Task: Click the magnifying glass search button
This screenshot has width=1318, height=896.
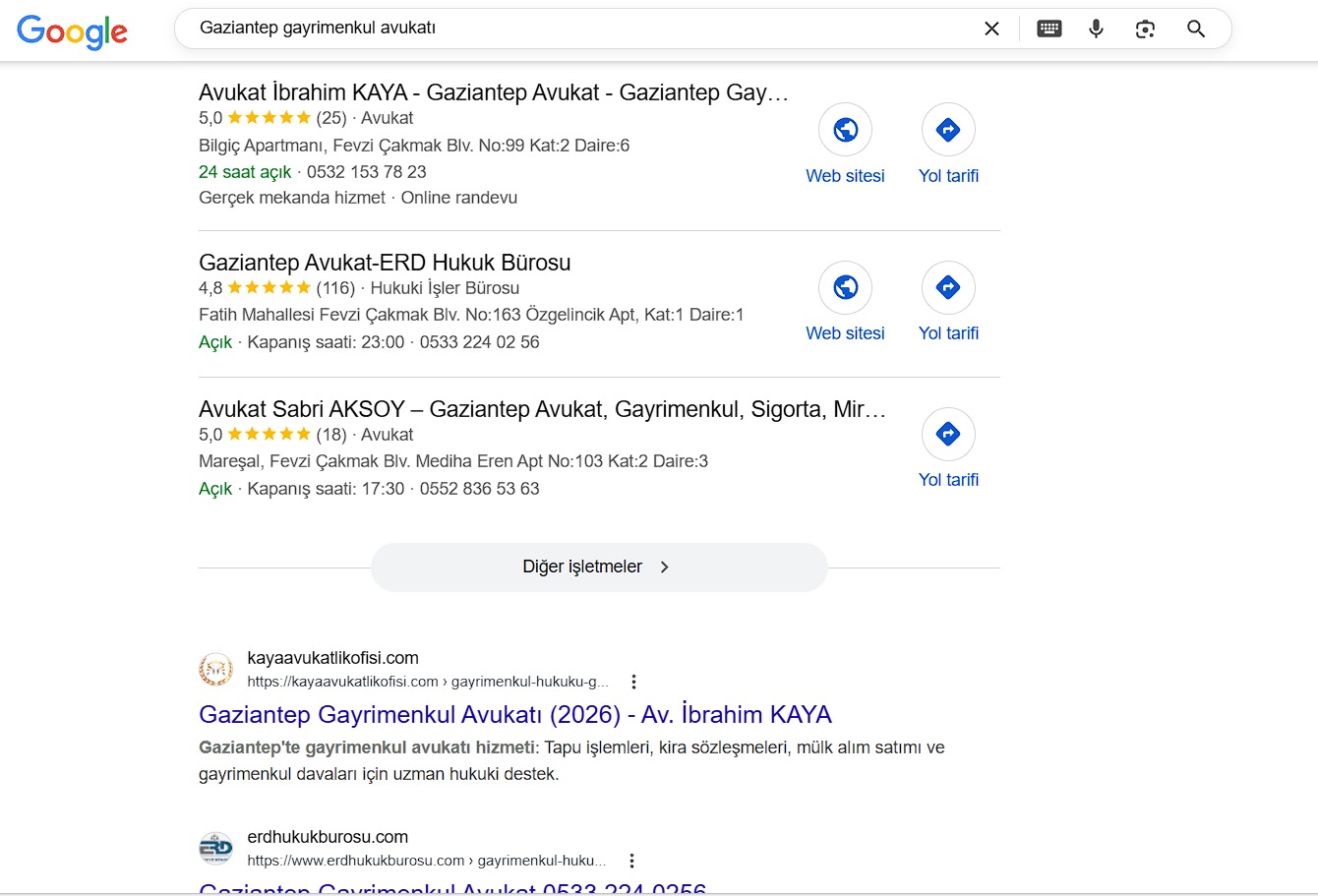Action: click(1196, 29)
